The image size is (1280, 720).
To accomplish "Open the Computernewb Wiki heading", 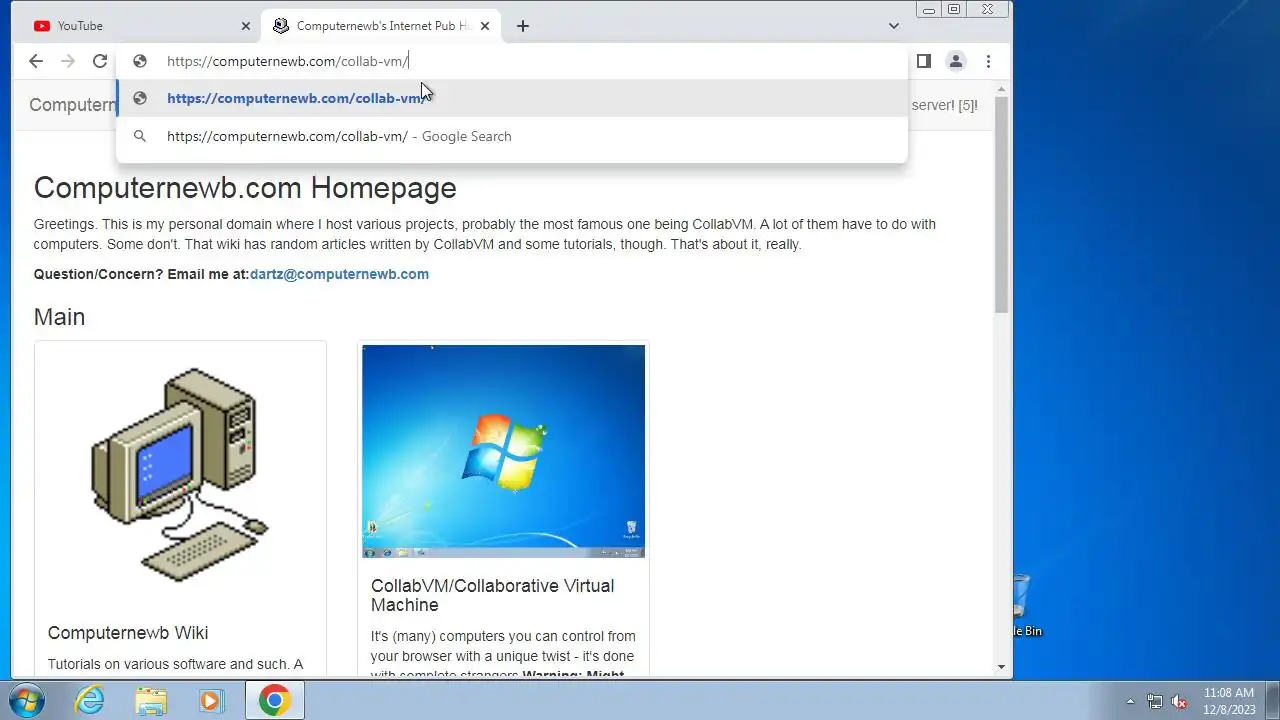I will (x=128, y=633).
